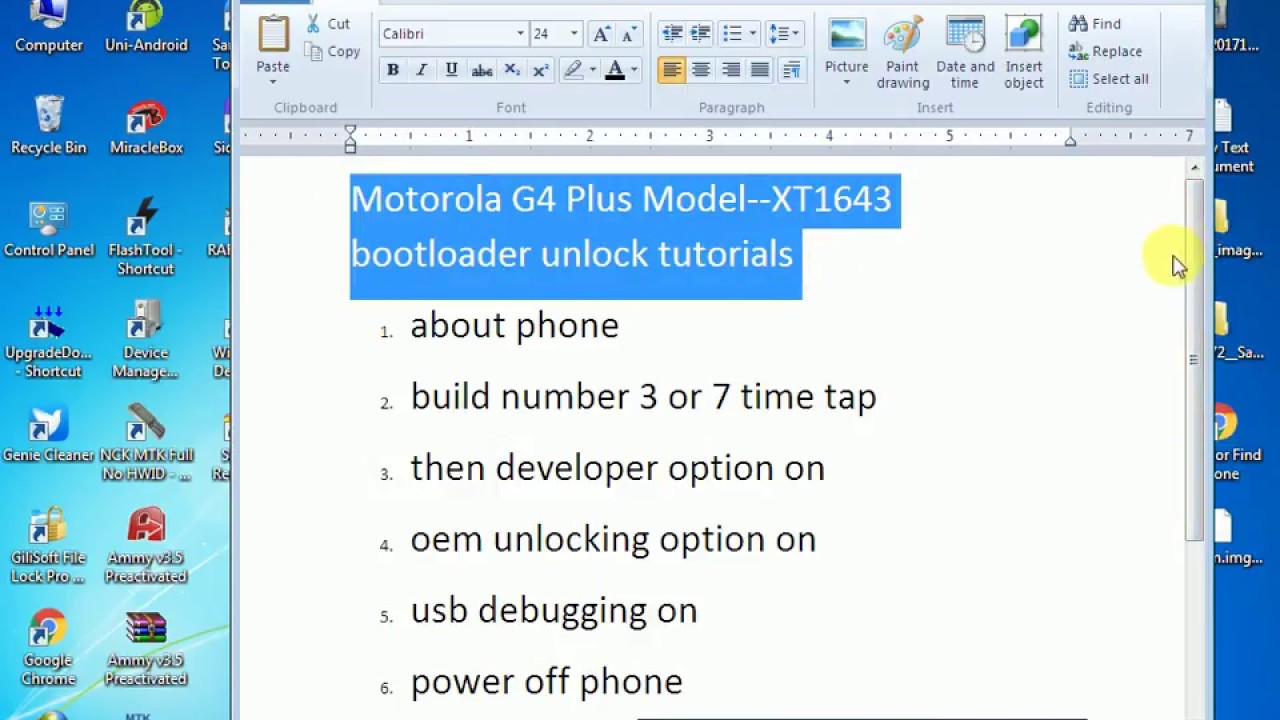Image resolution: width=1280 pixels, height=720 pixels.
Task: Expand highlight color dropdown arrow
Action: point(592,70)
